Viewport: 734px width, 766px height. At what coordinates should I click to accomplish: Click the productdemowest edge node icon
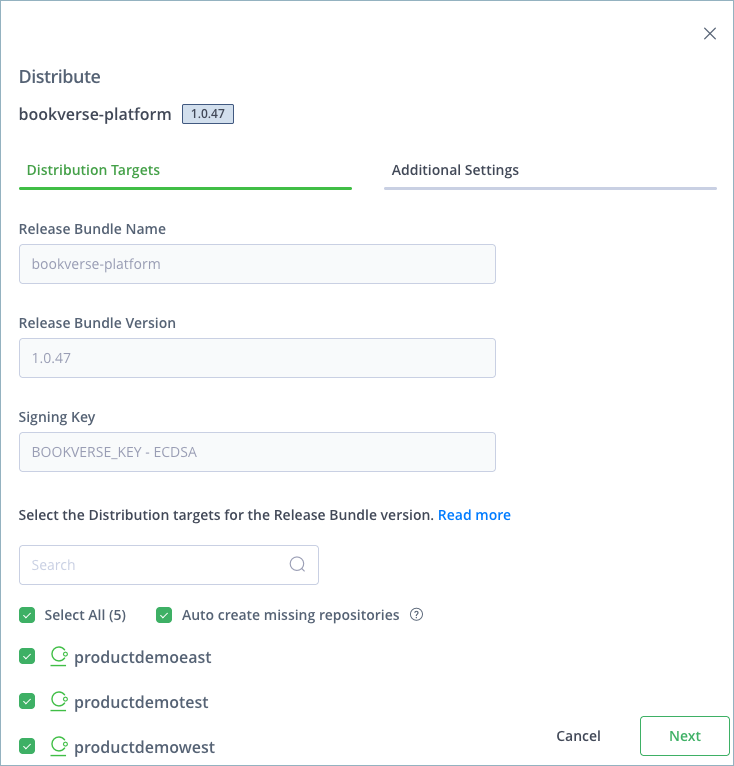[59, 746]
